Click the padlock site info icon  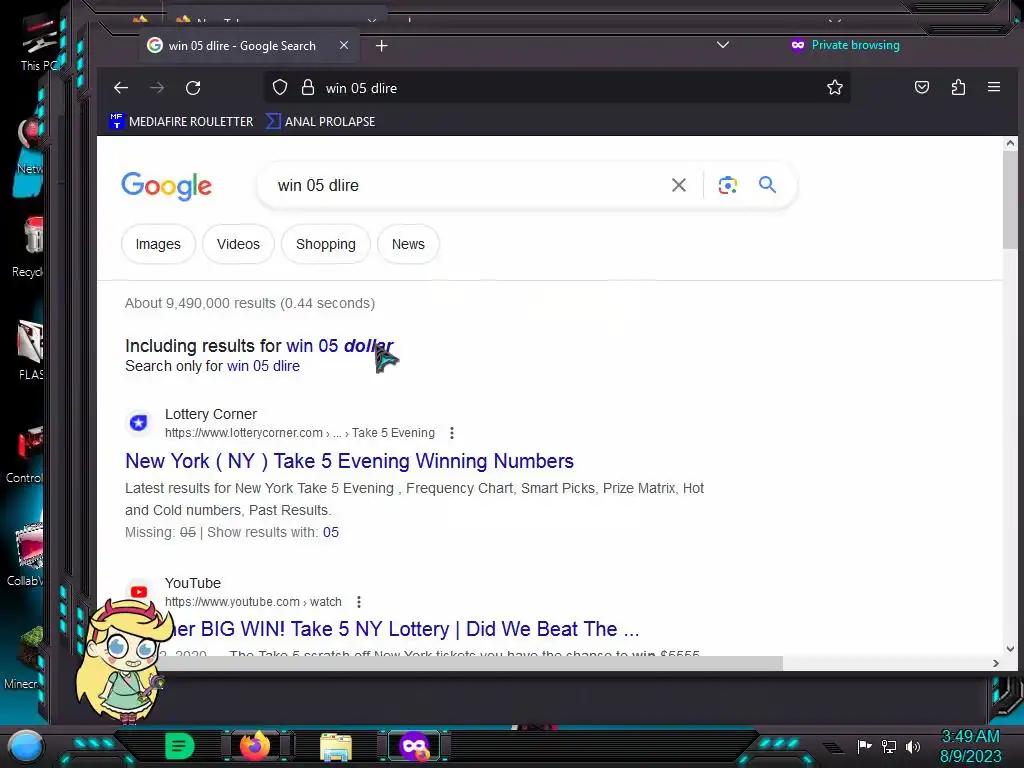(x=308, y=88)
